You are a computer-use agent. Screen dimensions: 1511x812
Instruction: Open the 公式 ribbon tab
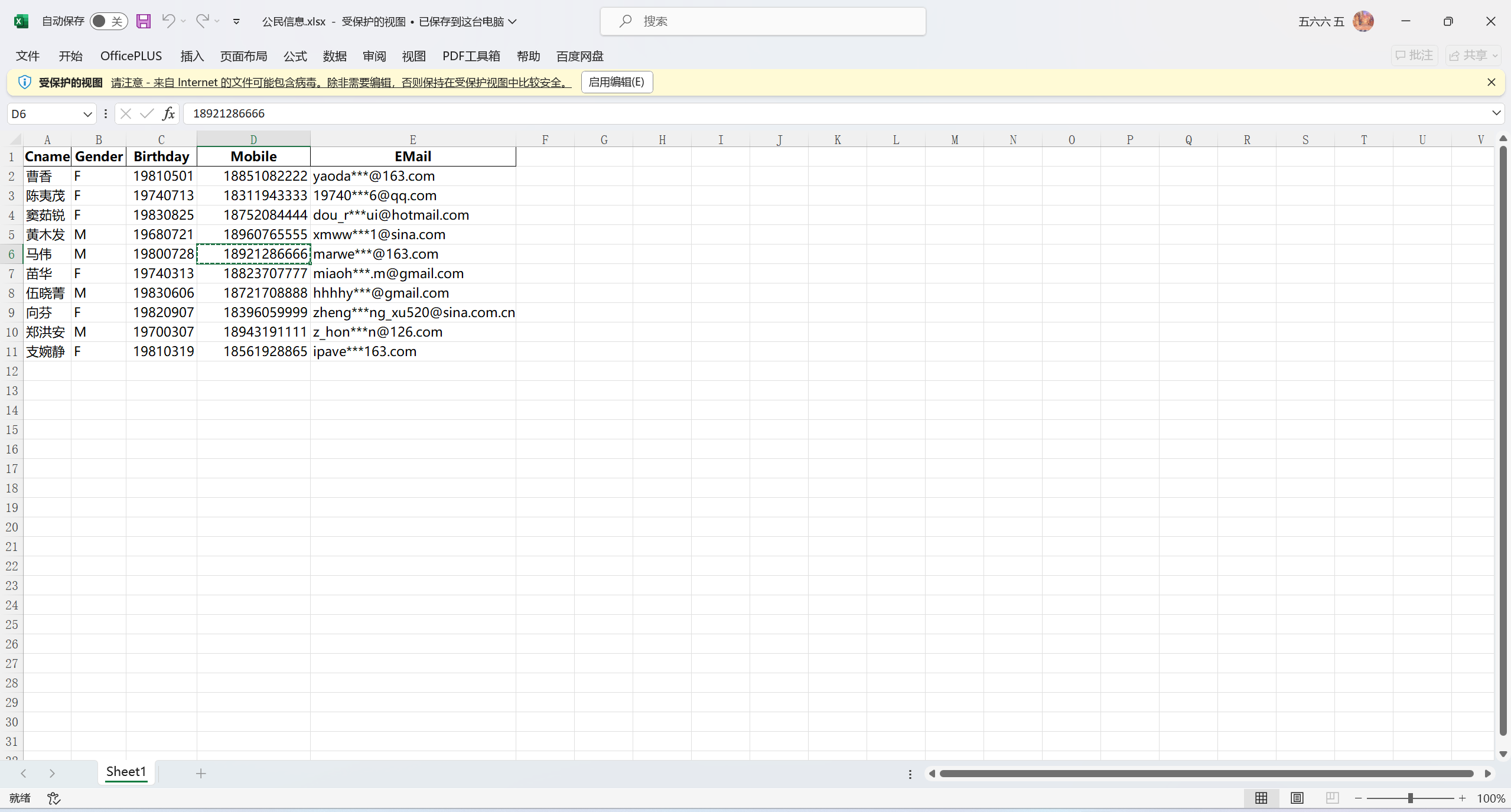click(295, 56)
